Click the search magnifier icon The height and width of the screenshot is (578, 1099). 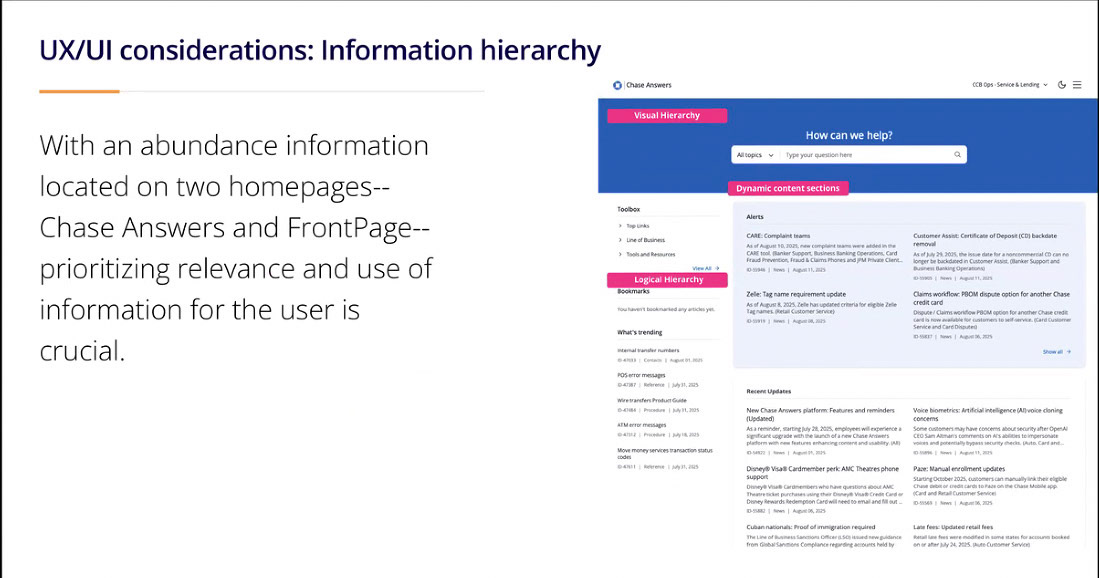pos(957,155)
